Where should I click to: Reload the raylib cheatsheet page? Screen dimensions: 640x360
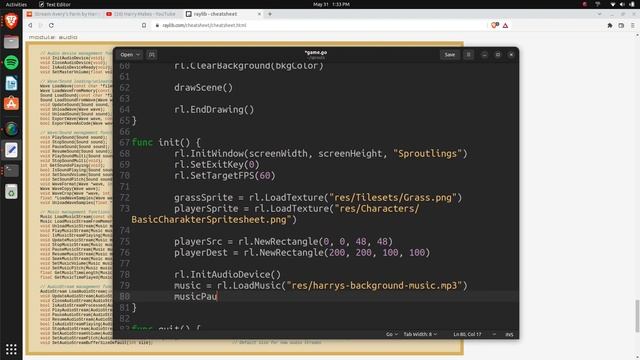click(x=51, y=25)
